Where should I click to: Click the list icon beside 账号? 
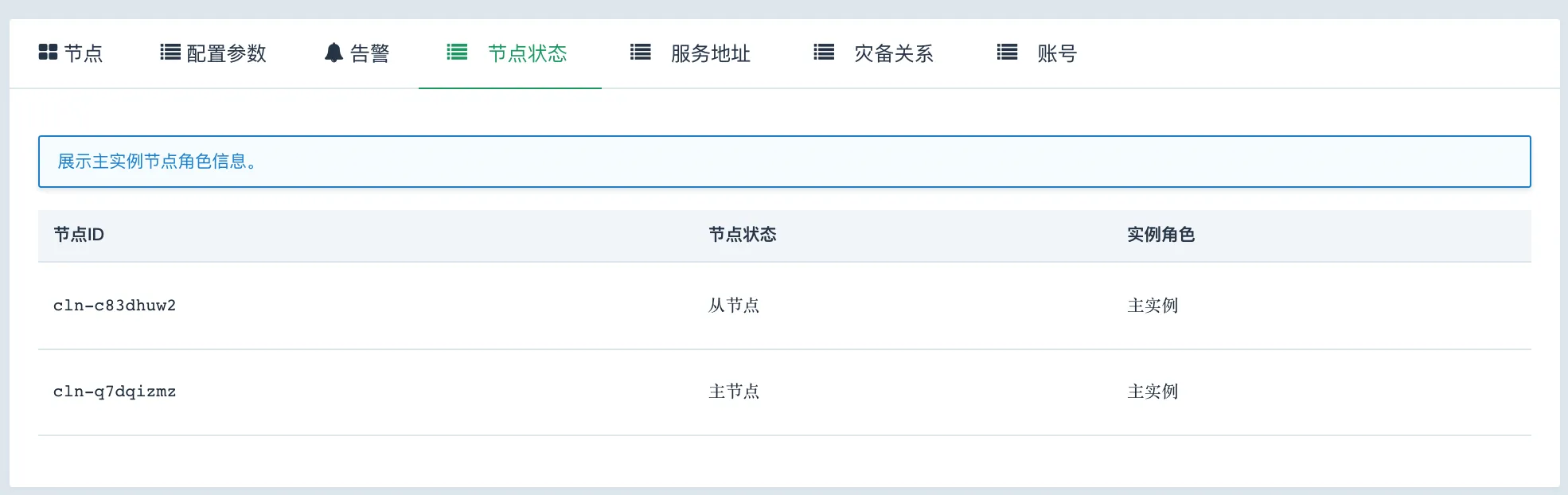point(1007,53)
